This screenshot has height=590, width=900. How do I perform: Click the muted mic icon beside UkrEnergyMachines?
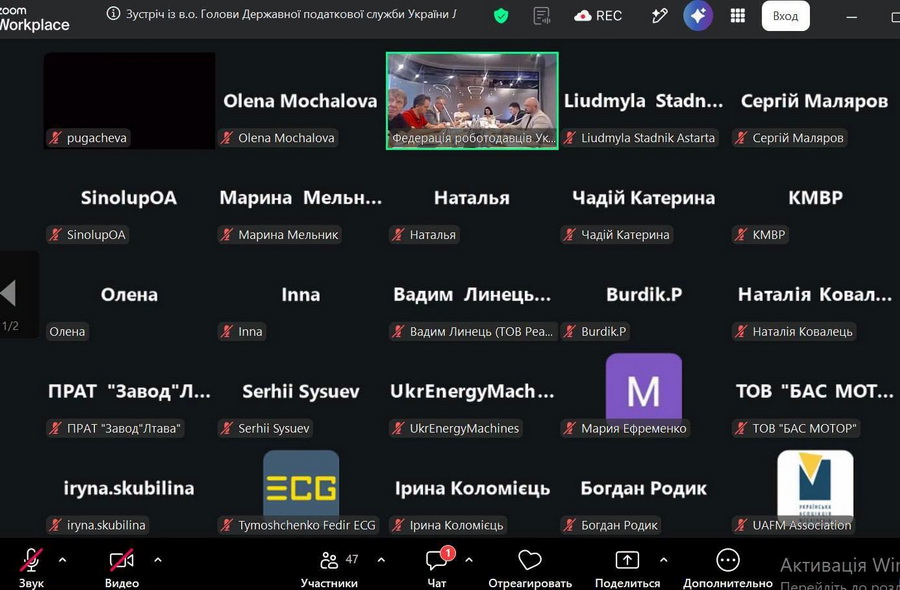(x=398, y=428)
